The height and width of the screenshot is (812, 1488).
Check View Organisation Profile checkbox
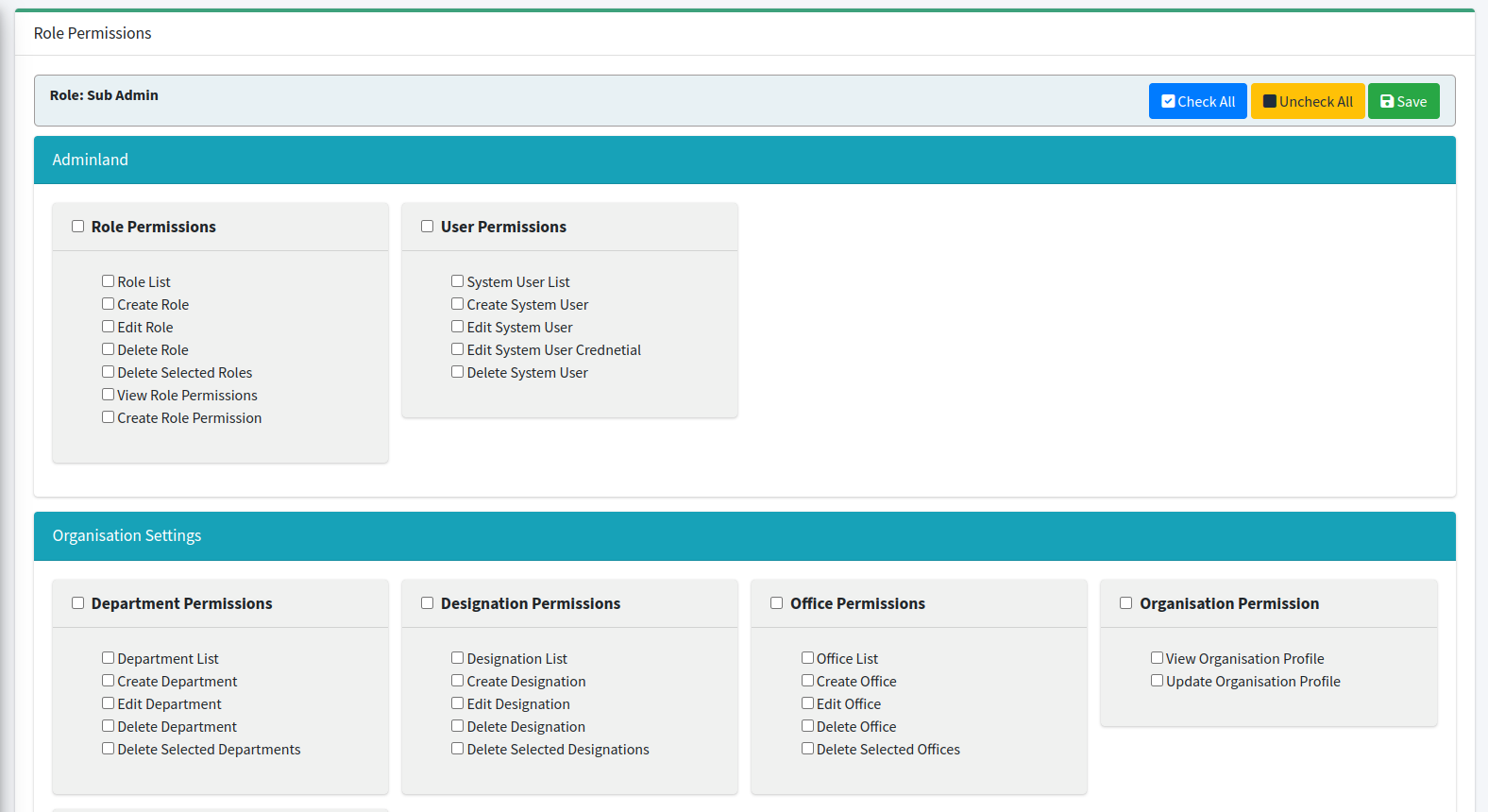point(1158,658)
